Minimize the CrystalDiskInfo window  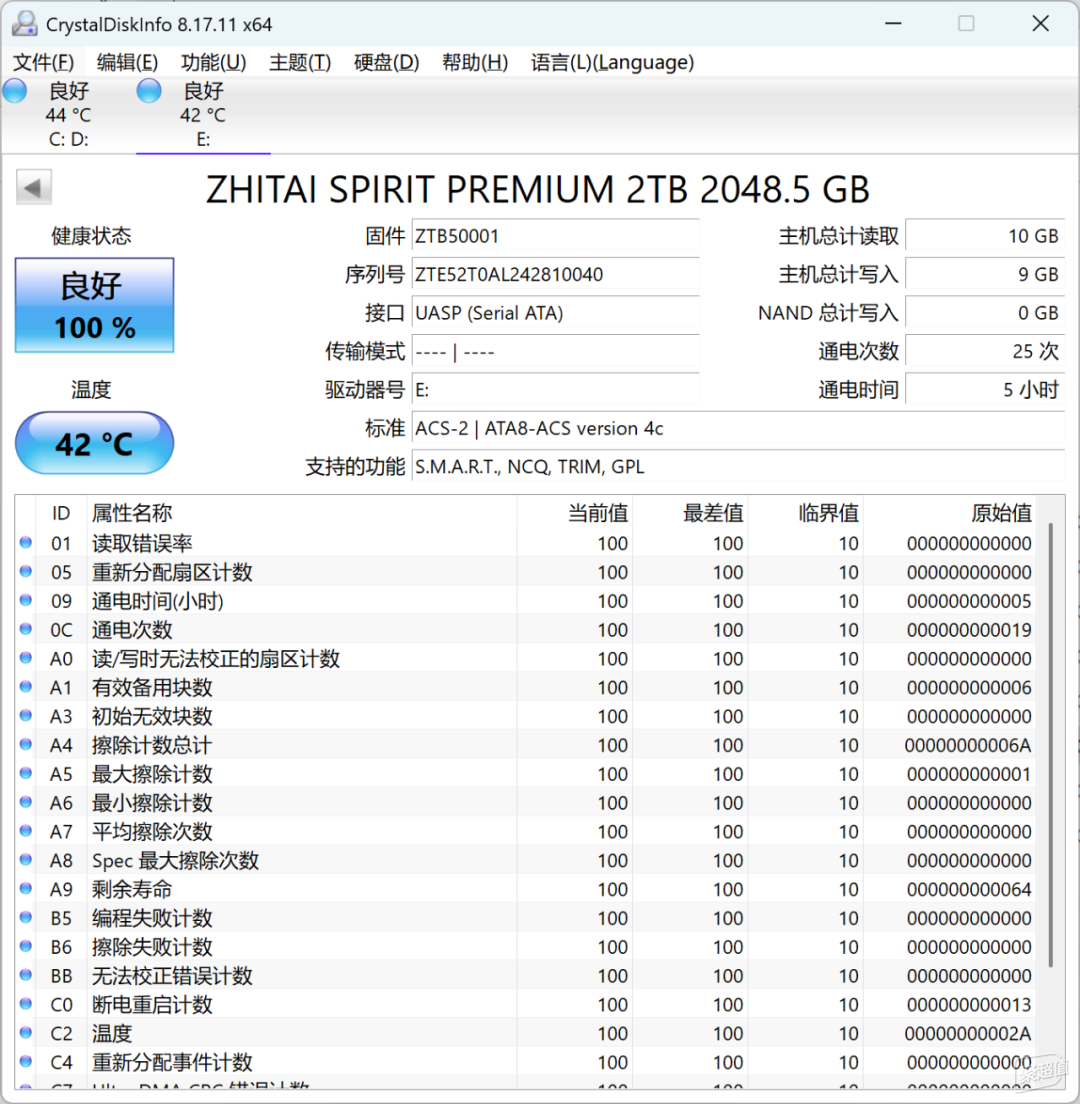click(893, 24)
